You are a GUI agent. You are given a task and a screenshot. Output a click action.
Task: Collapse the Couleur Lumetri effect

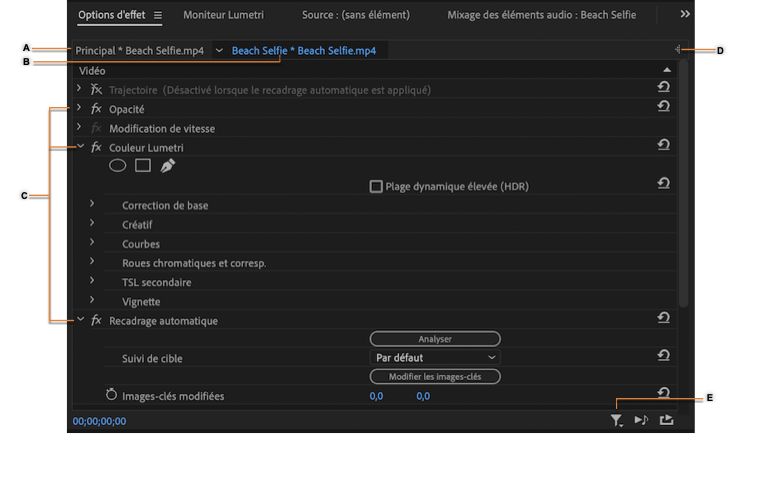pos(80,146)
